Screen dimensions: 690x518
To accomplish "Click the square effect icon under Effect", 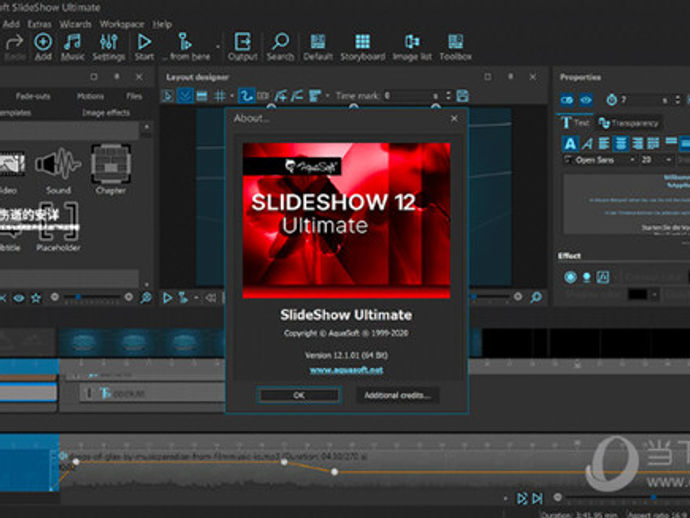I will 602,277.
